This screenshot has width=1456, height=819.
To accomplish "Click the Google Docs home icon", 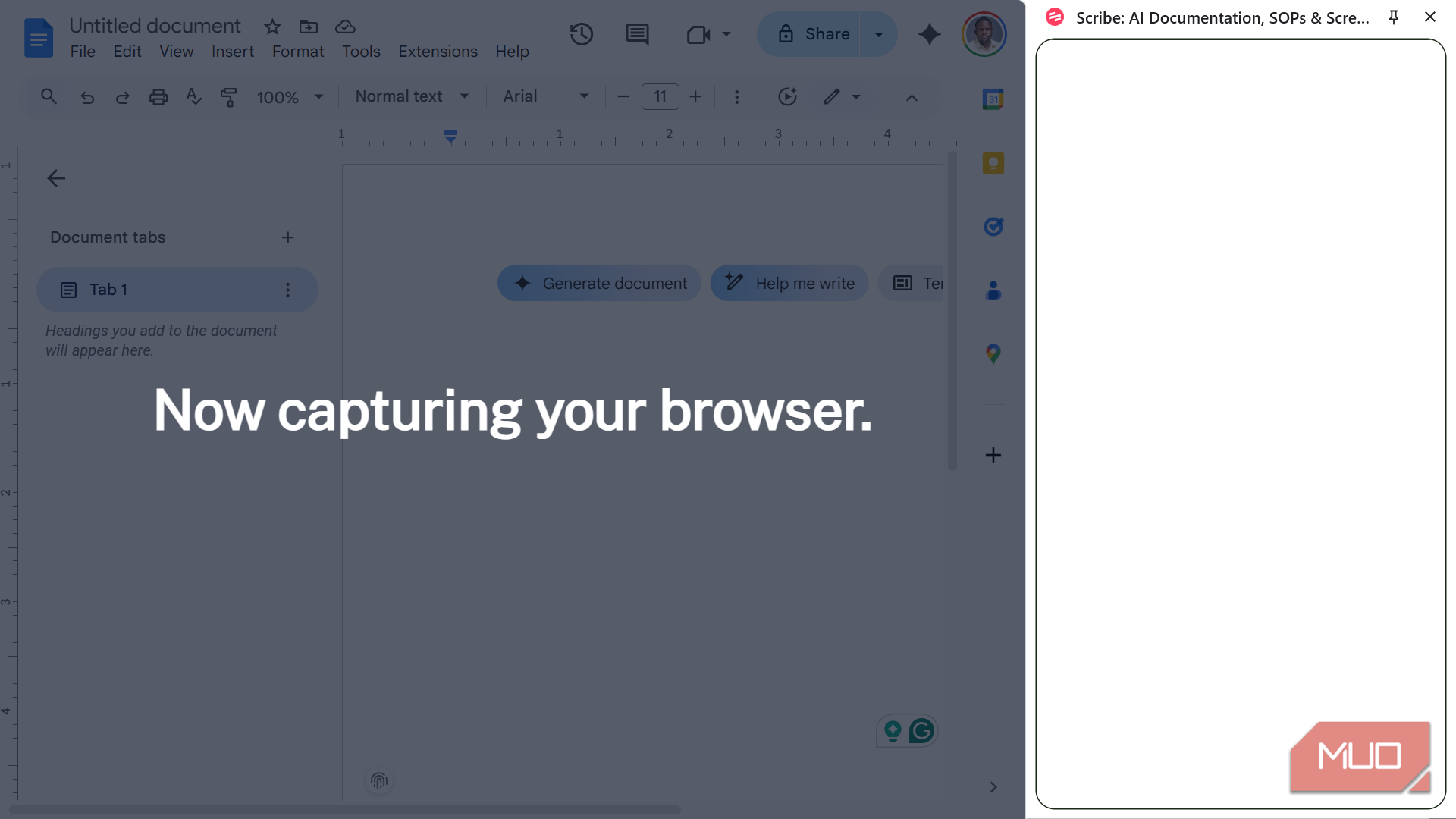I will tap(38, 38).
